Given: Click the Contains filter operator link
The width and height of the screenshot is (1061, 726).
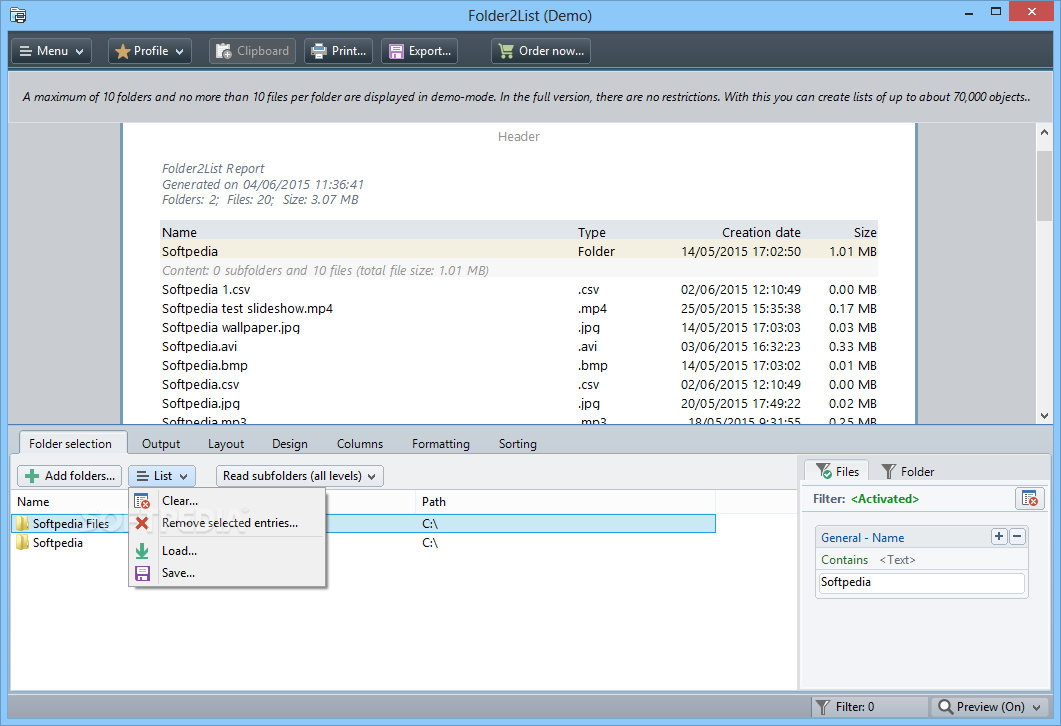Looking at the screenshot, I should (844, 560).
